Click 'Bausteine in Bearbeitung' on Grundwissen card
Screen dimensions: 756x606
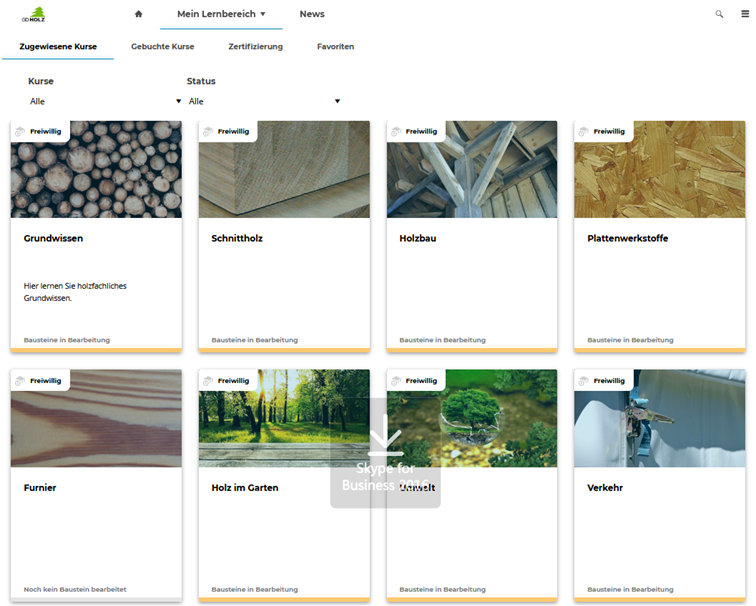(67, 340)
